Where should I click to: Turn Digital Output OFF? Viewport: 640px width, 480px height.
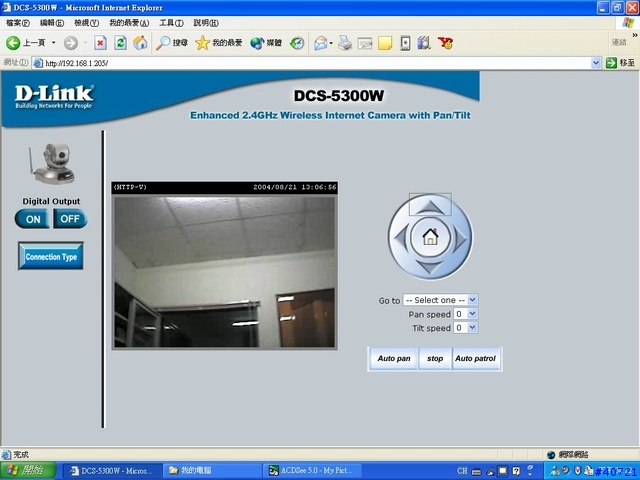[x=70, y=219]
